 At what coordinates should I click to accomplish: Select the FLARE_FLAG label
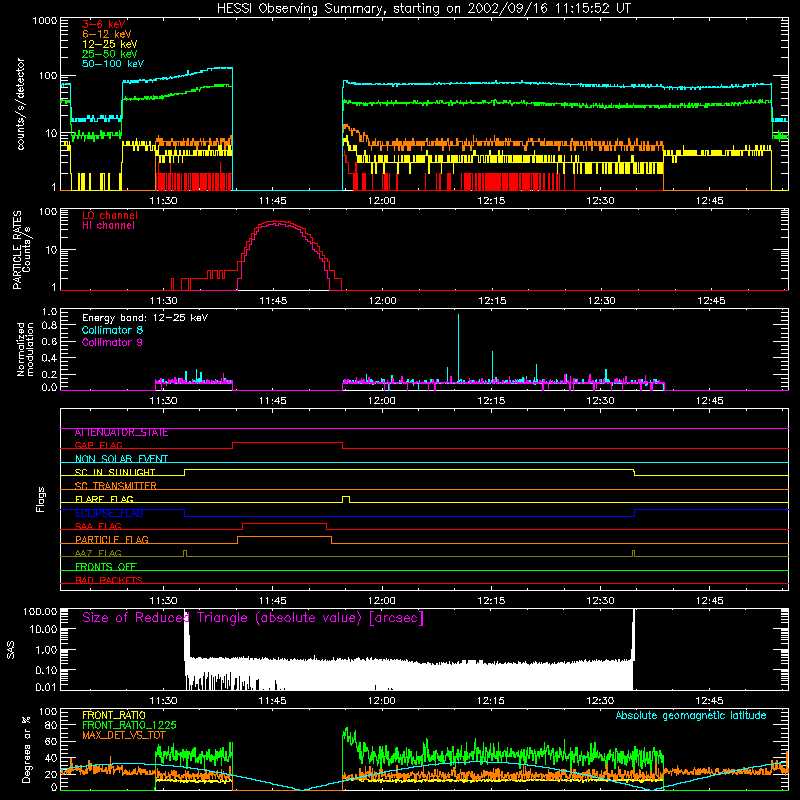[x=104, y=499]
